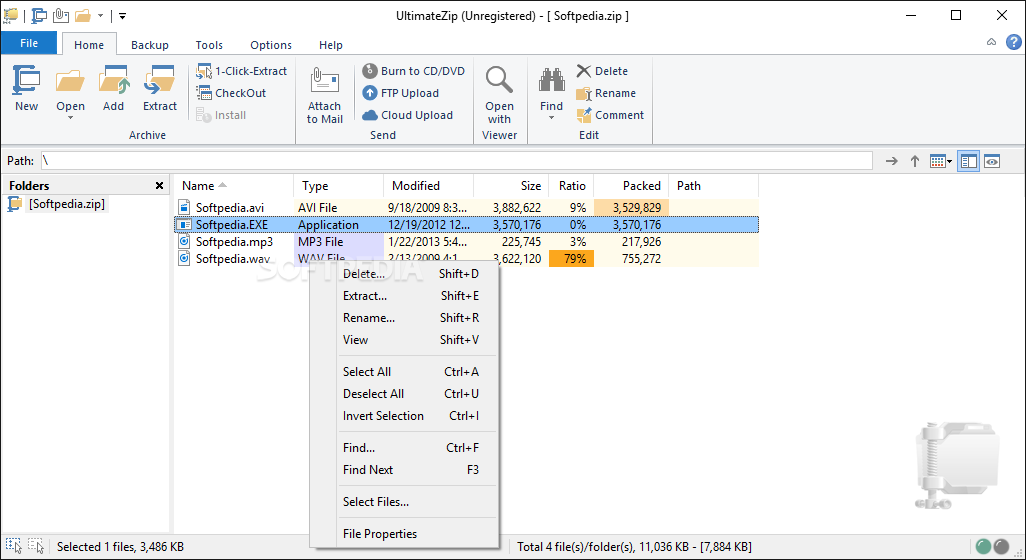Open Customize Quick Access Toolbar dropdown
Viewport: 1026px width, 560px height.
coord(122,15)
